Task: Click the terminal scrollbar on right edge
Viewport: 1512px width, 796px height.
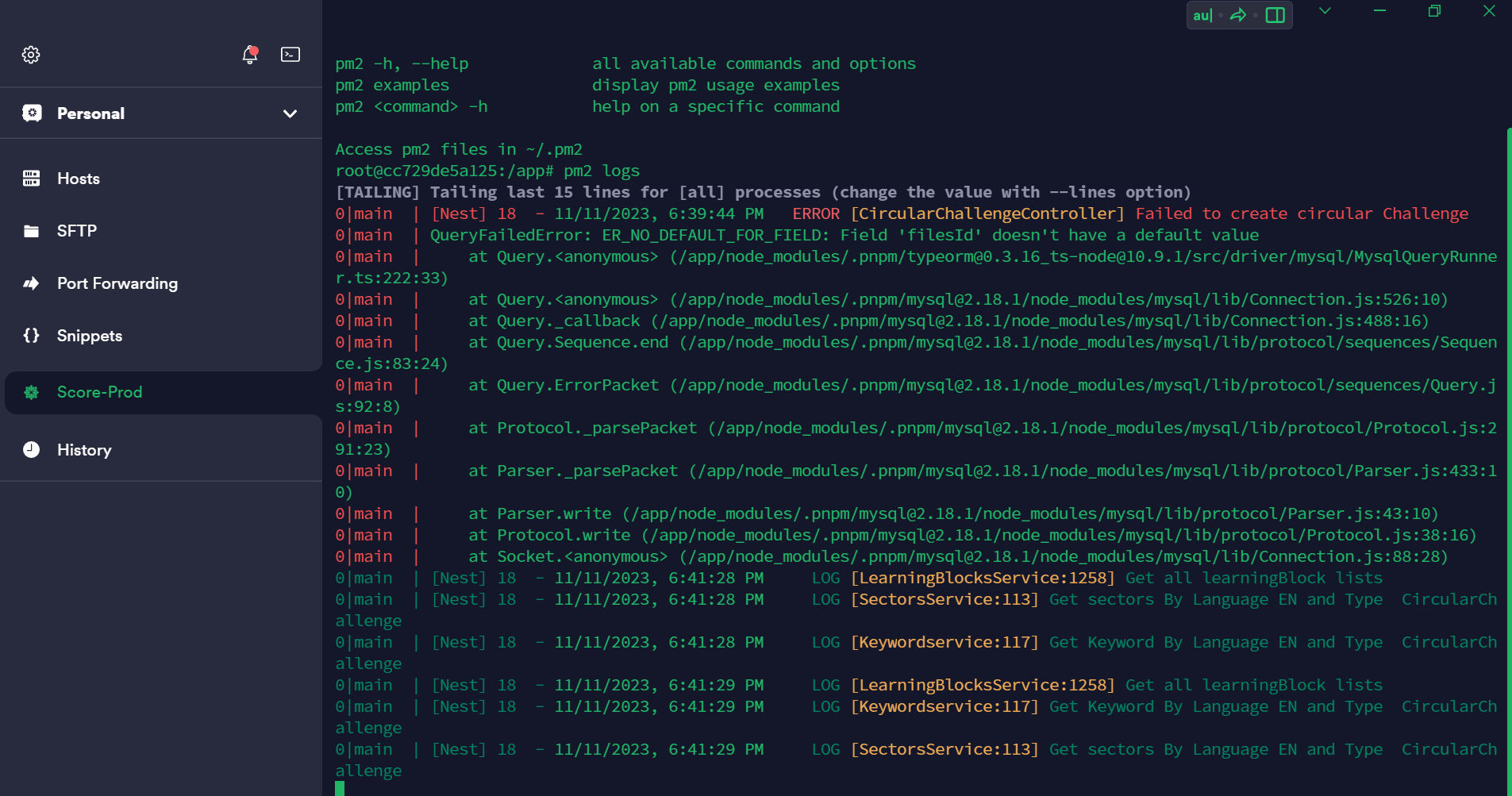Action: [1508, 460]
